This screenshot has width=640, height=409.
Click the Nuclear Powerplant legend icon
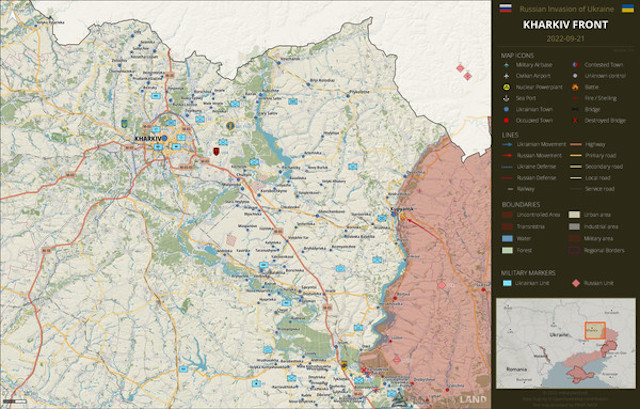coord(508,87)
